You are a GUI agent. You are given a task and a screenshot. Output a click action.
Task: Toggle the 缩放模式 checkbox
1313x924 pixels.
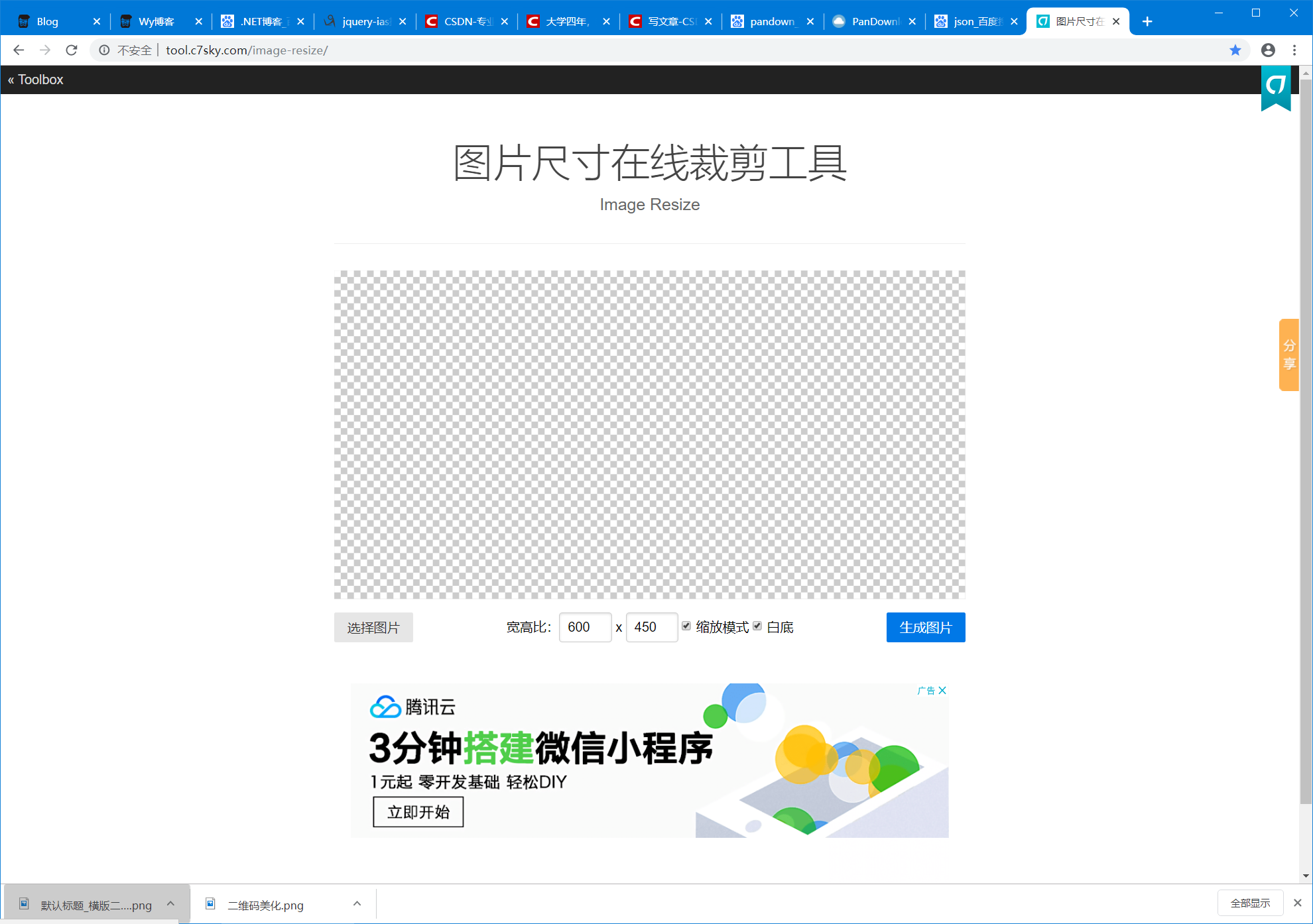coord(686,626)
